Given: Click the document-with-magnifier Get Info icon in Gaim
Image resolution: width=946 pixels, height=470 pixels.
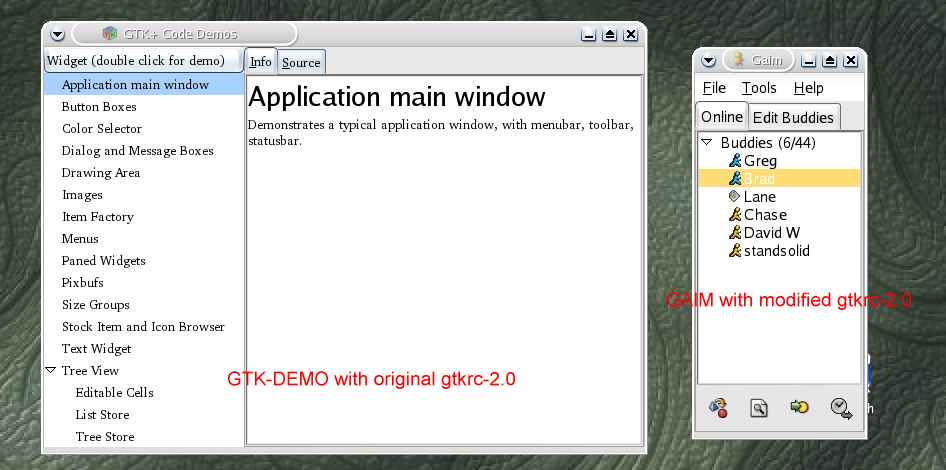Looking at the screenshot, I should pos(759,408).
